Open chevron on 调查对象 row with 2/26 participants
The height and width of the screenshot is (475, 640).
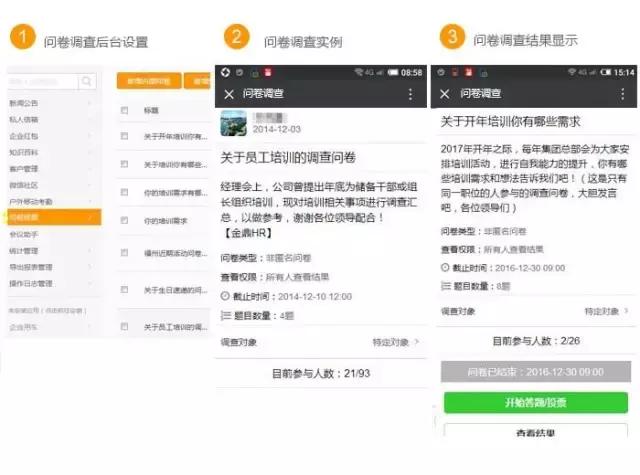pos(626,311)
